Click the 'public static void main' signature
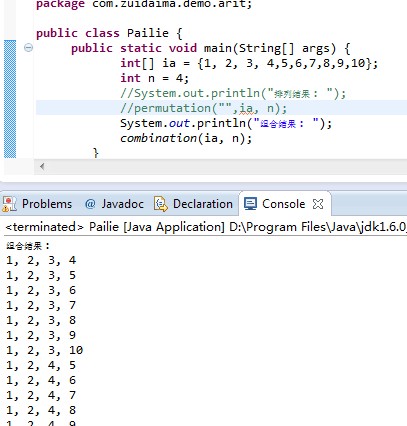 [x=211, y=48]
